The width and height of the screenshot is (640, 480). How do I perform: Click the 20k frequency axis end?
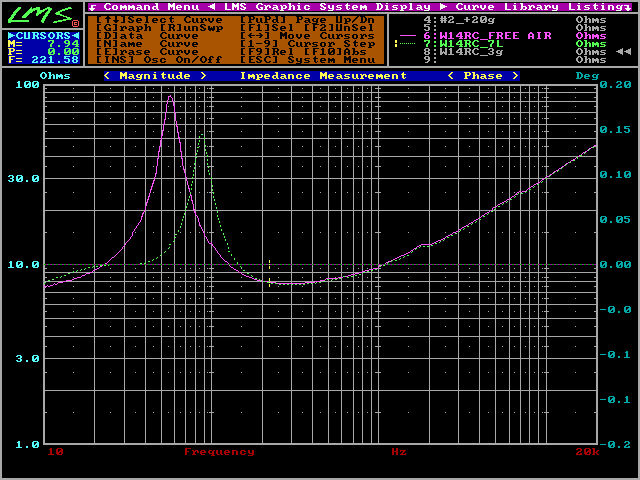587,452
